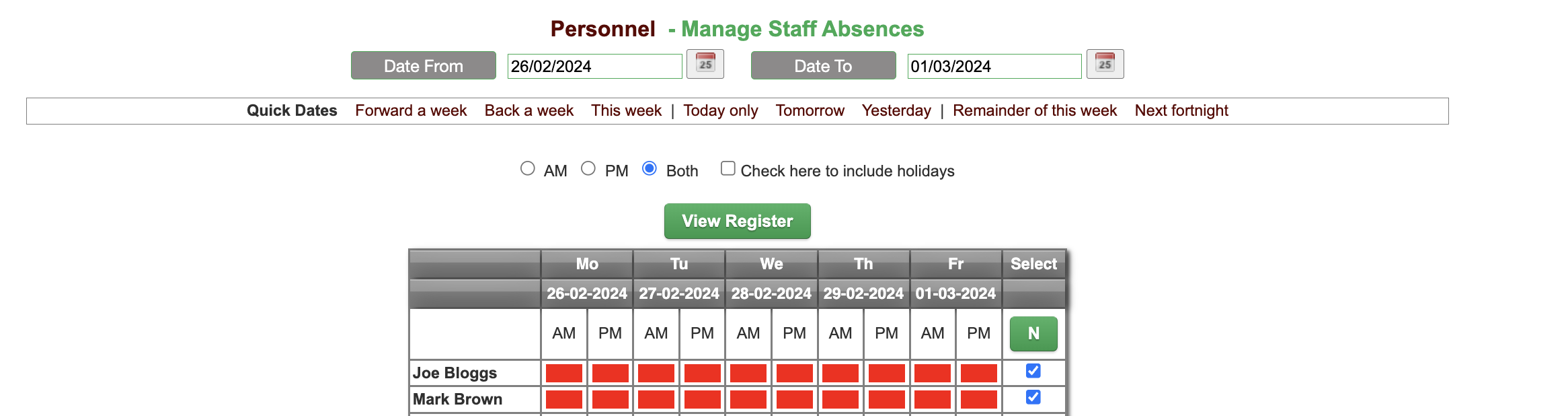Uncheck the Select checkbox for Mark Brown
This screenshot has width=1568, height=416.
point(1033,397)
